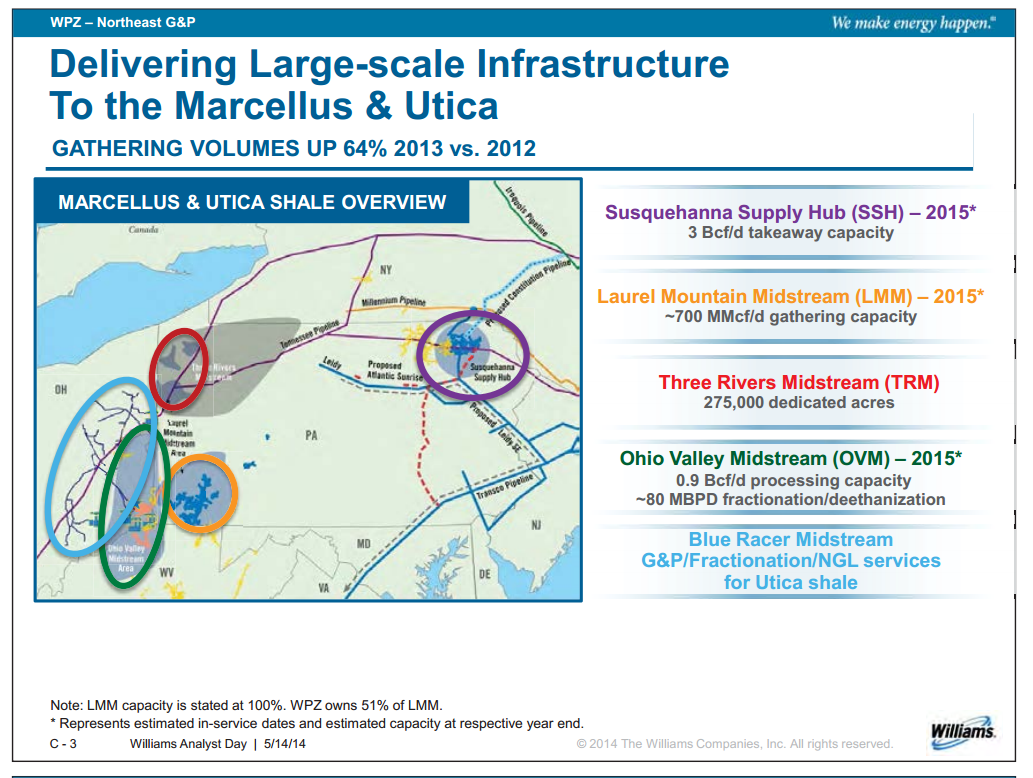This screenshot has width=1033, height=778.
Task: Click the 'Canada' label on the map
Action: pyautogui.click(x=143, y=230)
